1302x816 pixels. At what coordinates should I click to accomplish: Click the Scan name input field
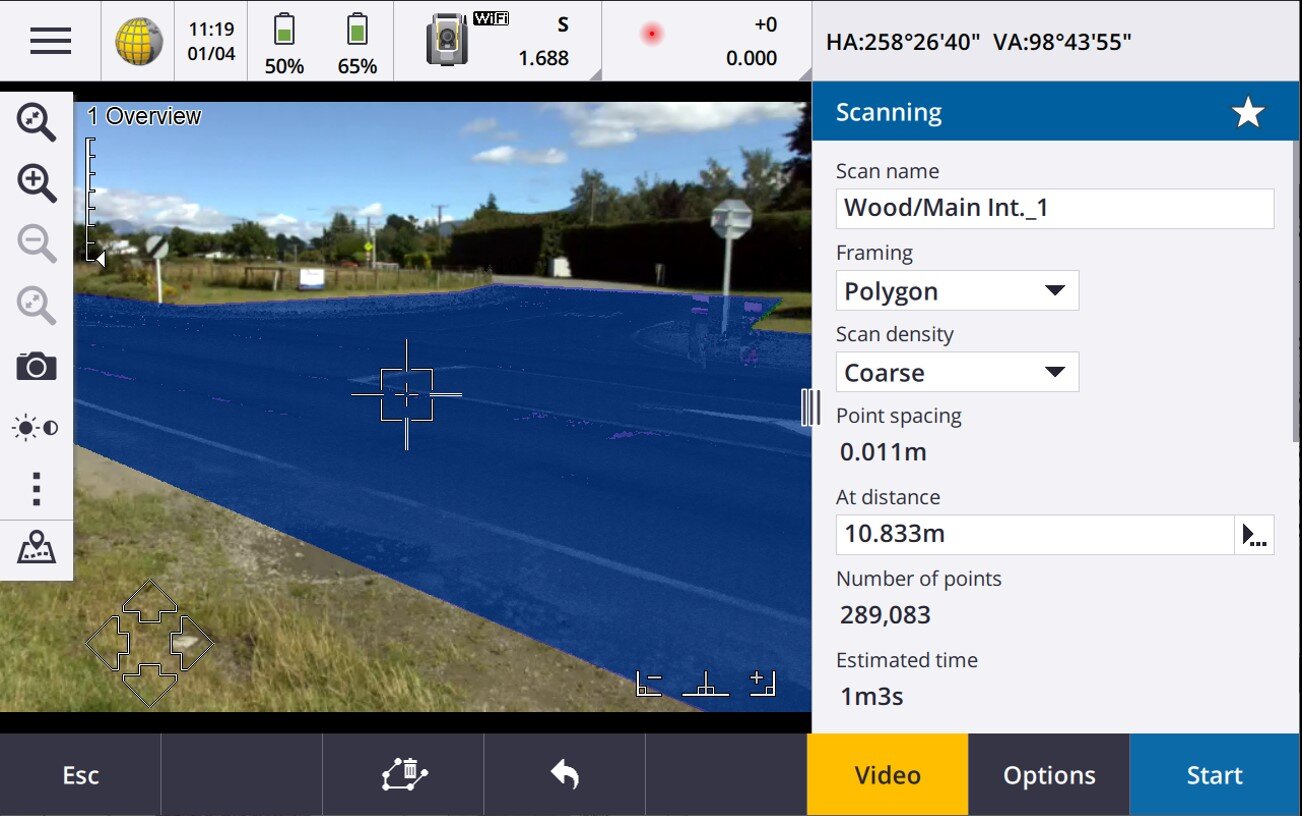pos(1055,208)
